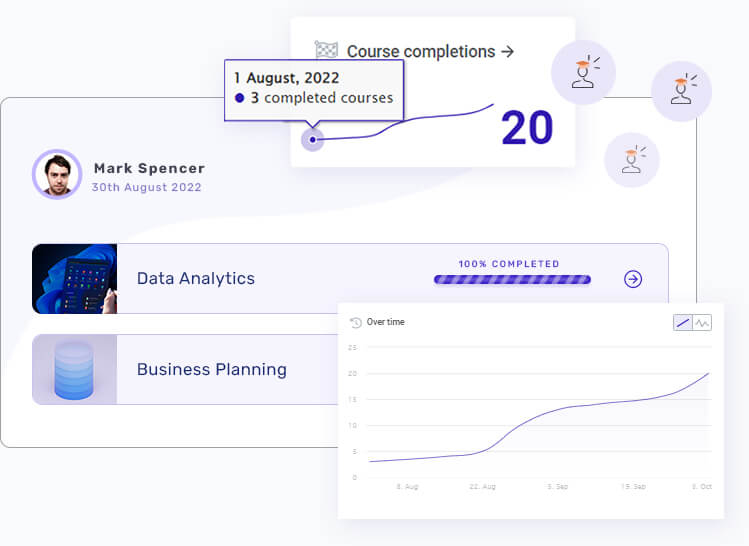Click the graduate icon nearest the number 20
Image resolution: width=749 pixels, height=546 pixels.
(x=583, y=72)
